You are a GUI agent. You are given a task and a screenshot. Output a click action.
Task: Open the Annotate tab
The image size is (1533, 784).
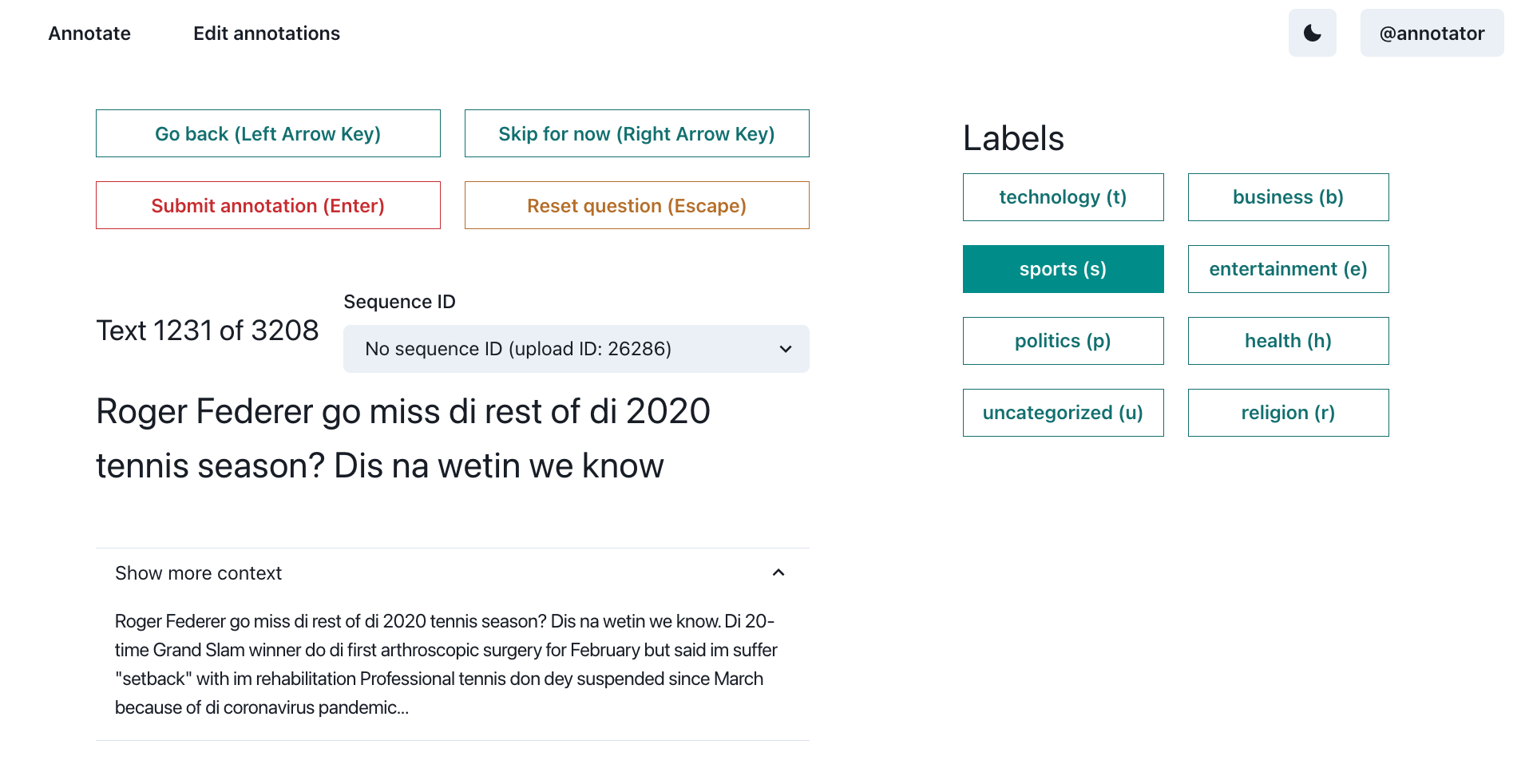pyautogui.click(x=89, y=34)
